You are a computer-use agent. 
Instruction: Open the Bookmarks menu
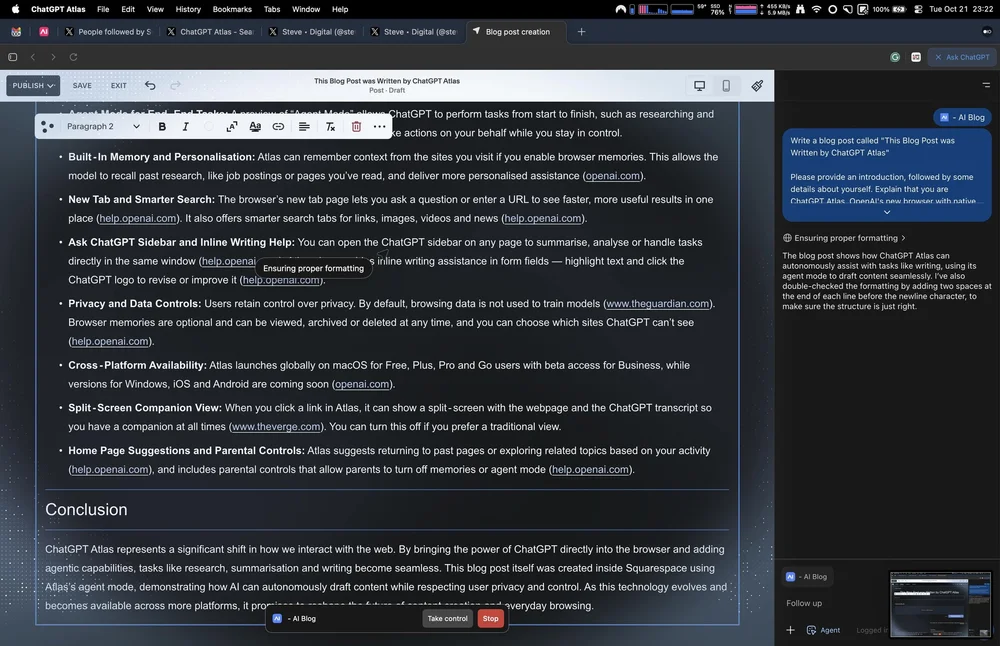coord(232,9)
